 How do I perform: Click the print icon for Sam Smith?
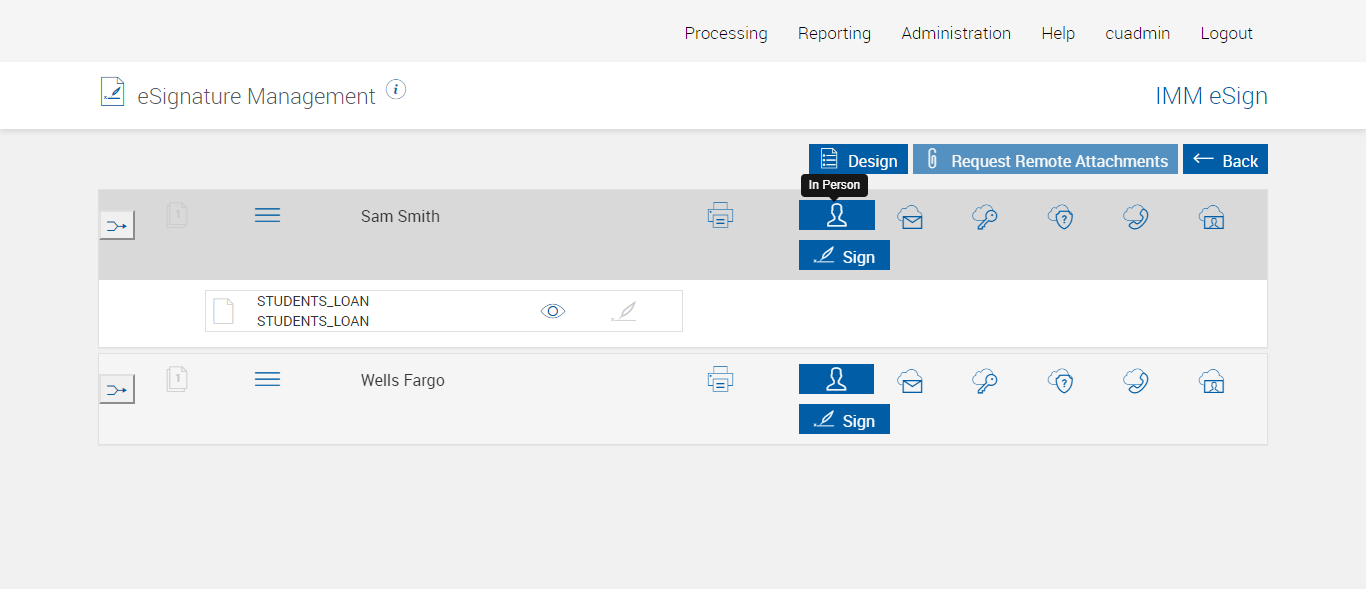pyautogui.click(x=720, y=215)
